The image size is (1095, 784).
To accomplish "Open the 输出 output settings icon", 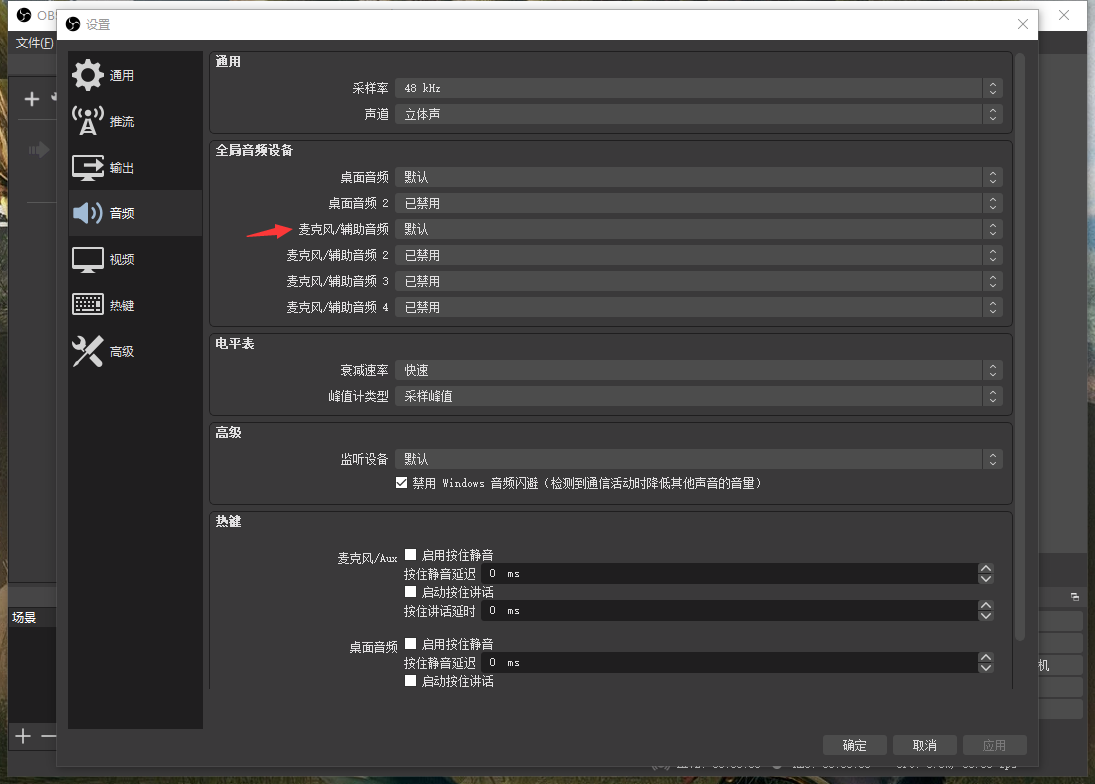I will 88,167.
